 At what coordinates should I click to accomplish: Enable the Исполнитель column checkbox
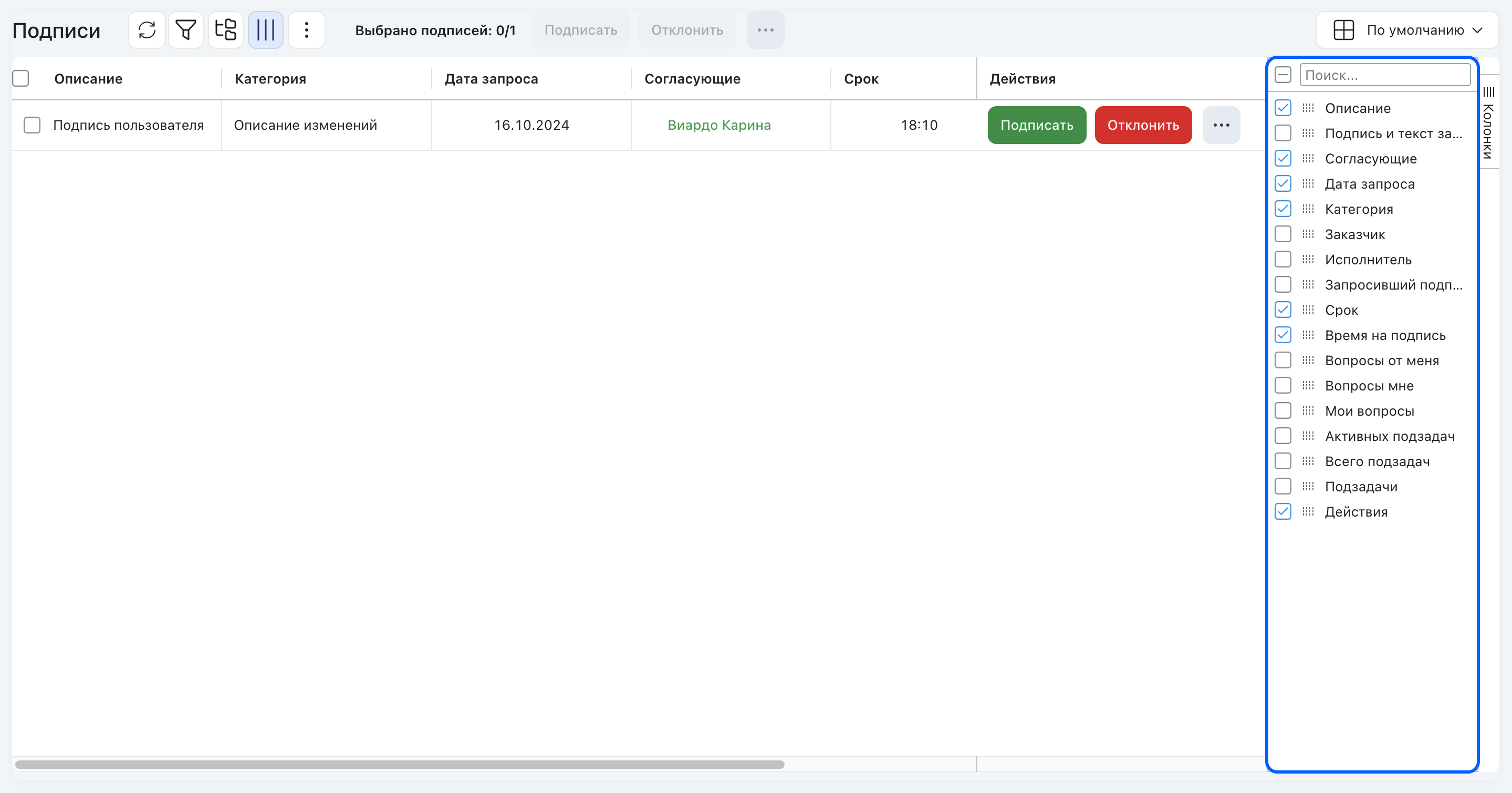coord(1283,260)
